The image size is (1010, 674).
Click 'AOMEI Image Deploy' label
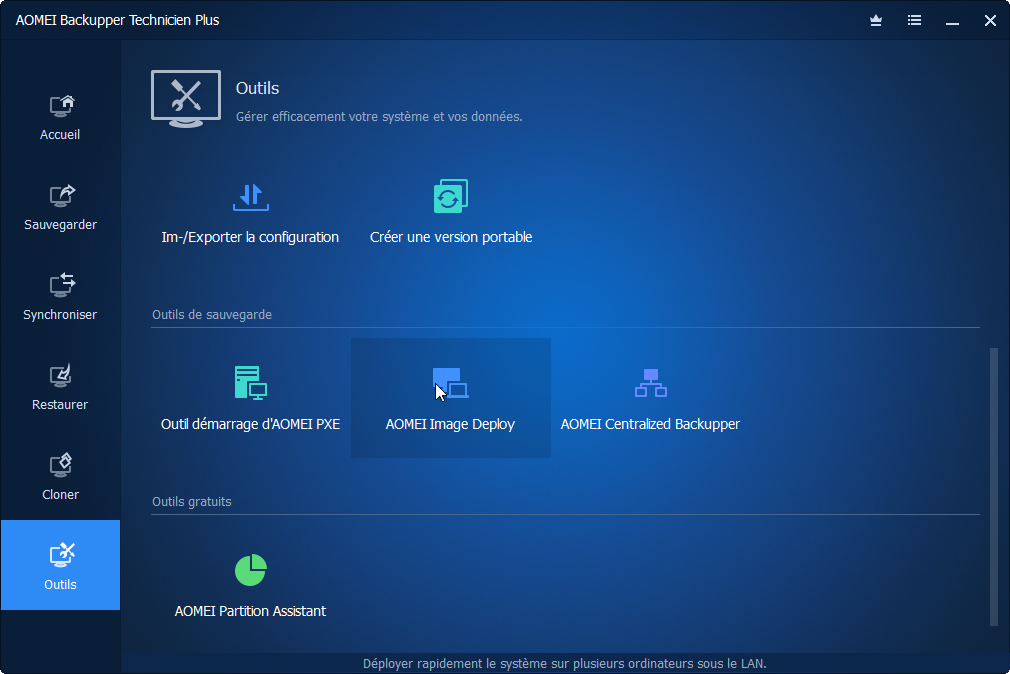pyautogui.click(x=450, y=424)
